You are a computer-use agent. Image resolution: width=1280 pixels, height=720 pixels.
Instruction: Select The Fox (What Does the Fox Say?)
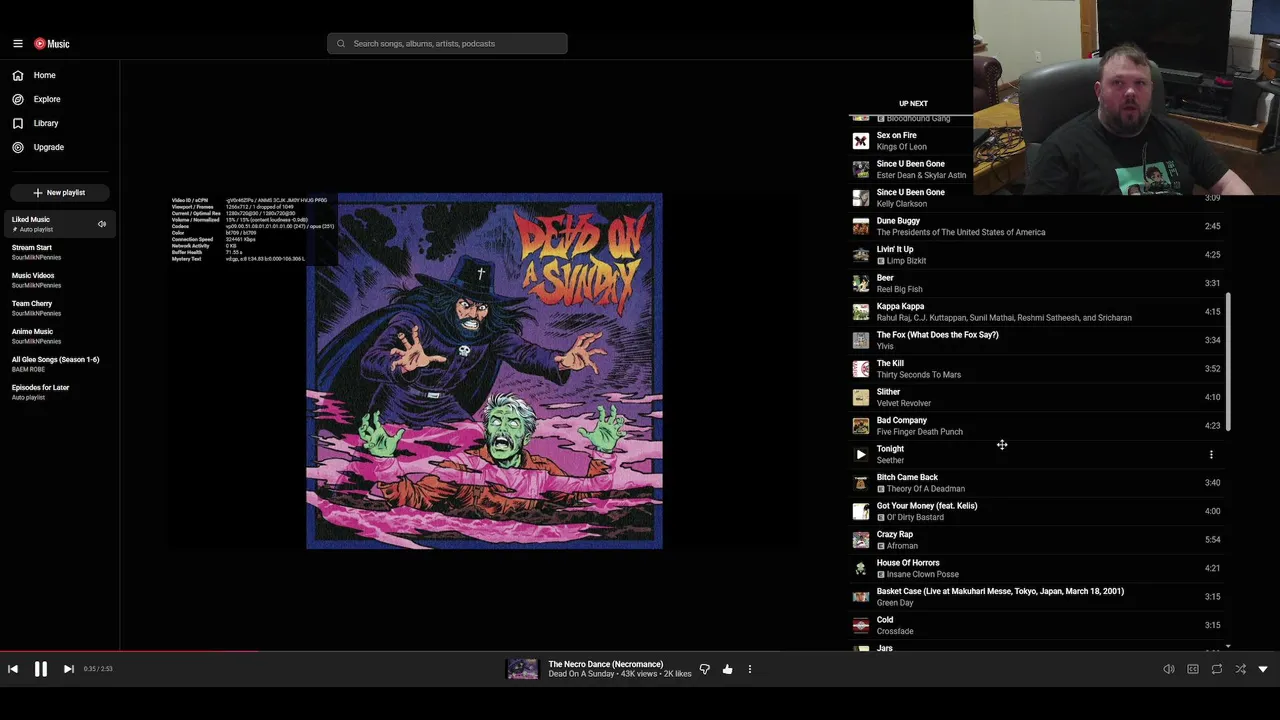click(1036, 340)
